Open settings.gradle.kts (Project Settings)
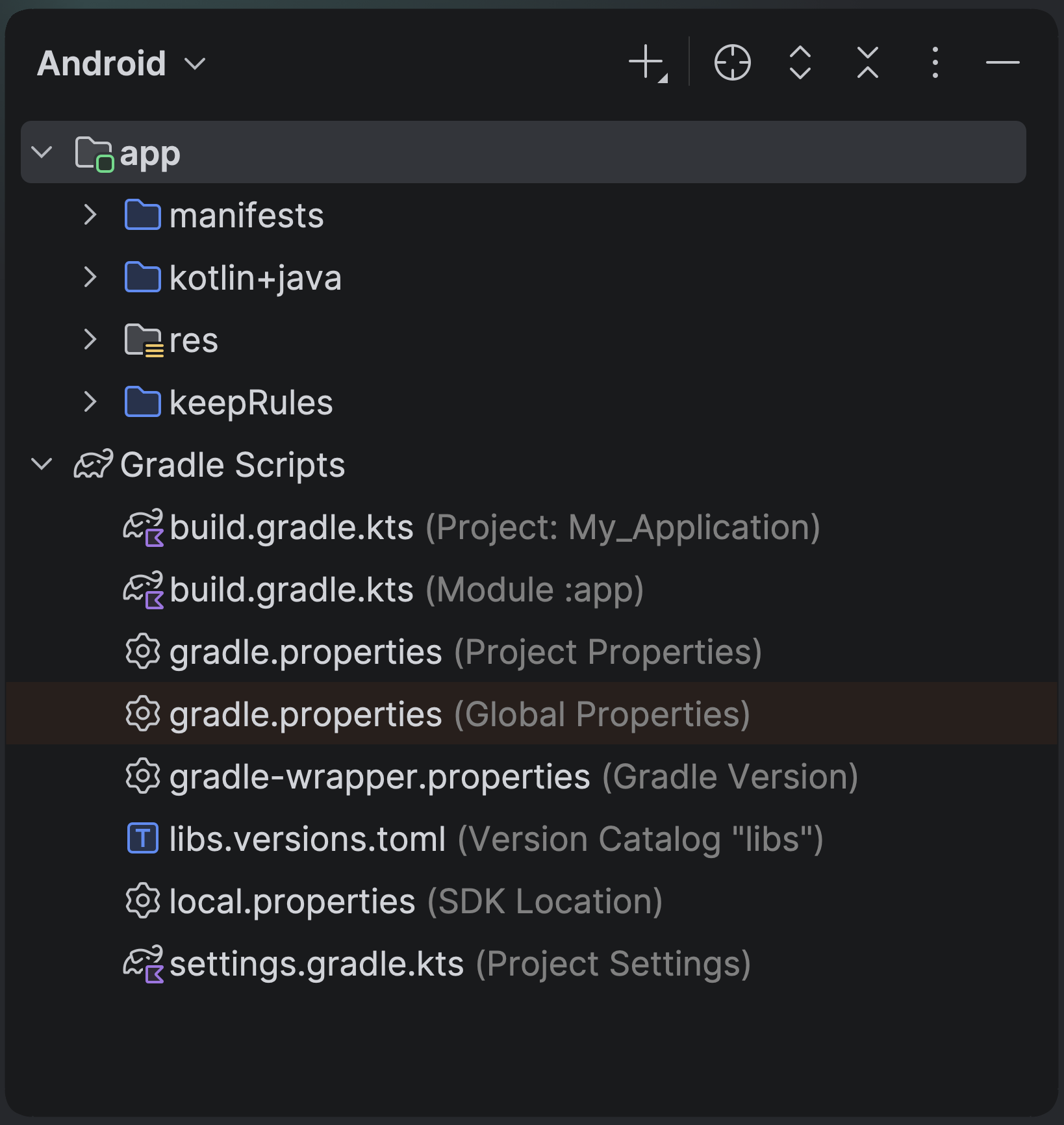 460,964
